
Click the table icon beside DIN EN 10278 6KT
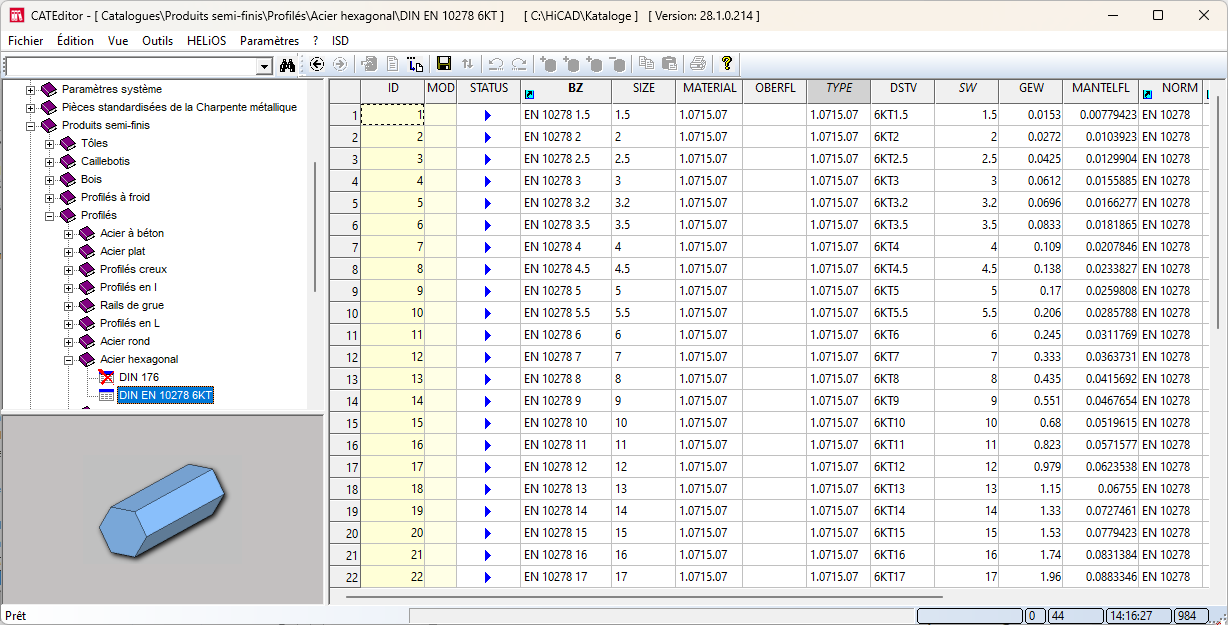tap(107, 395)
